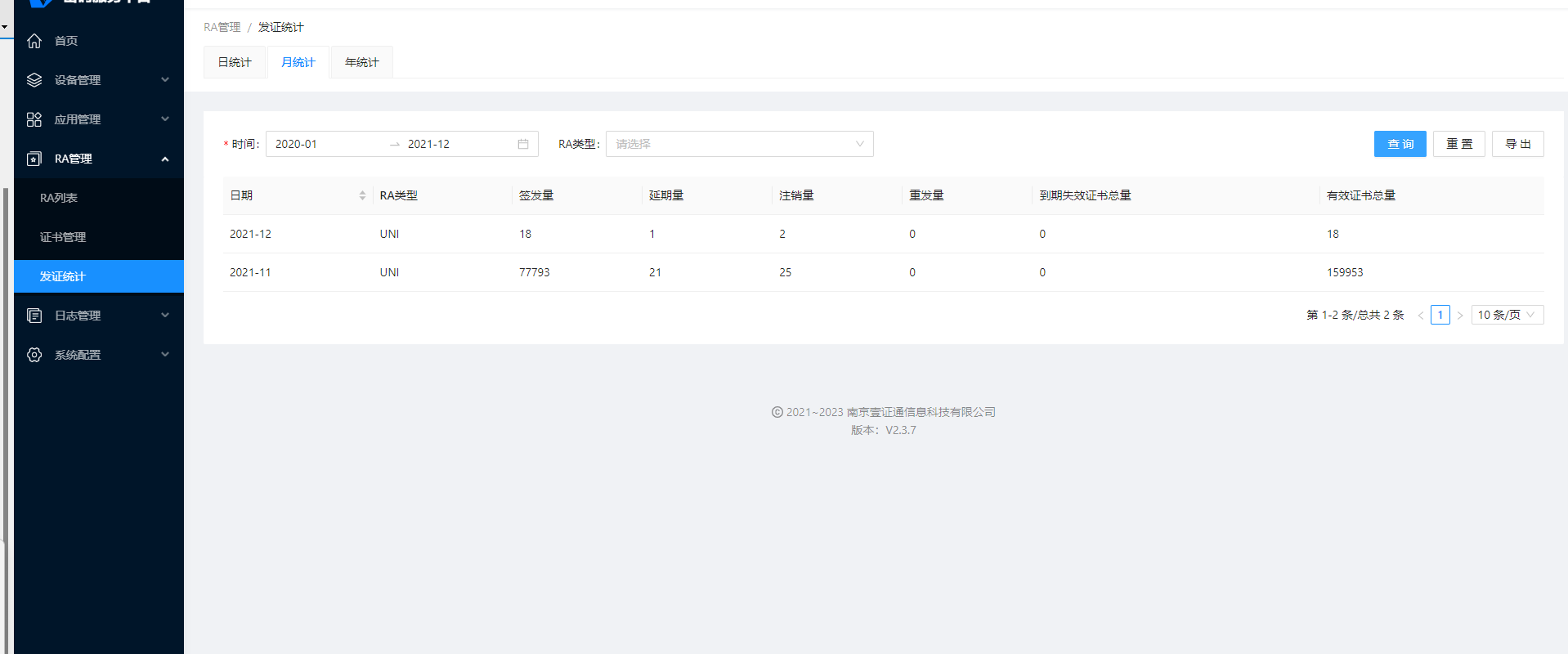Viewport: 1568px width, 654px height.
Task: Click the 注销量 value 25
Action: (x=786, y=272)
